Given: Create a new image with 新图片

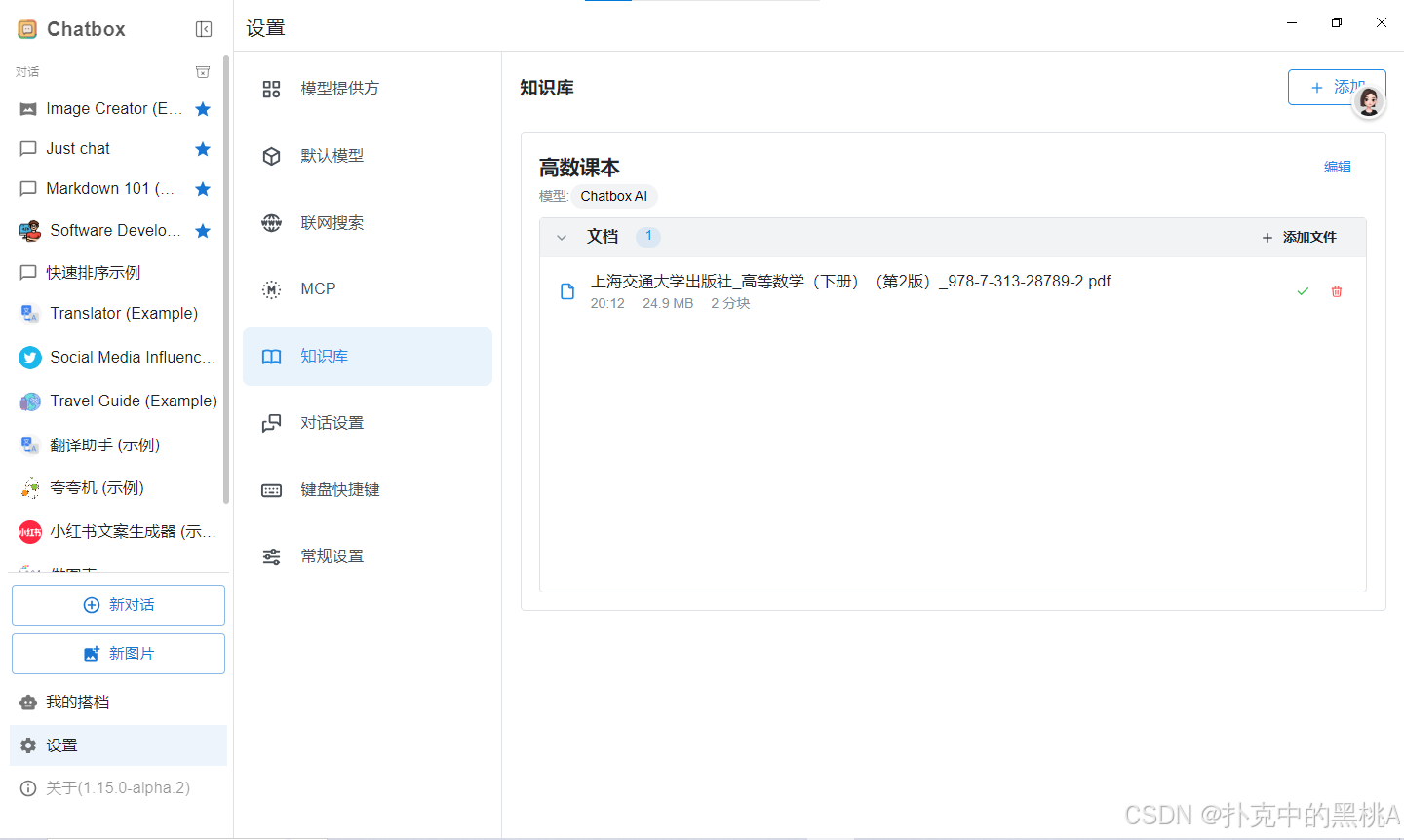Looking at the screenshot, I should 118,654.
